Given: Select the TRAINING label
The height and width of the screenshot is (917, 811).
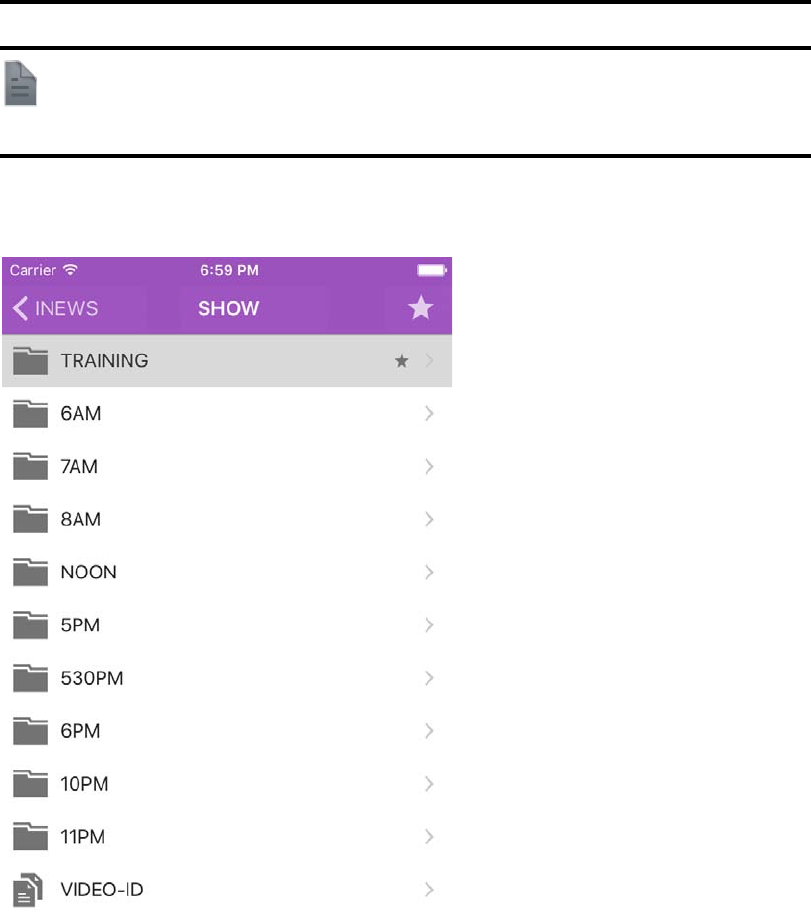Looking at the screenshot, I should [105, 361].
